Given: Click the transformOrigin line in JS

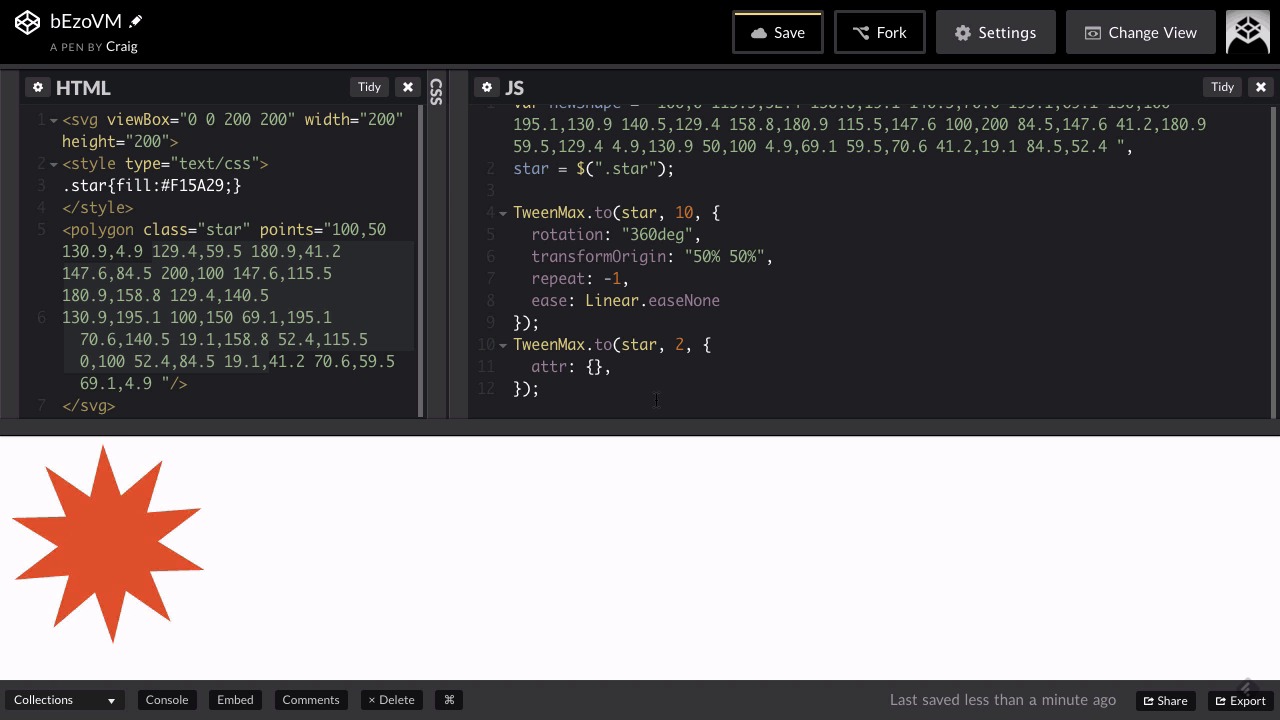Looking at the screenshot, I should click(x=652, y=256).
